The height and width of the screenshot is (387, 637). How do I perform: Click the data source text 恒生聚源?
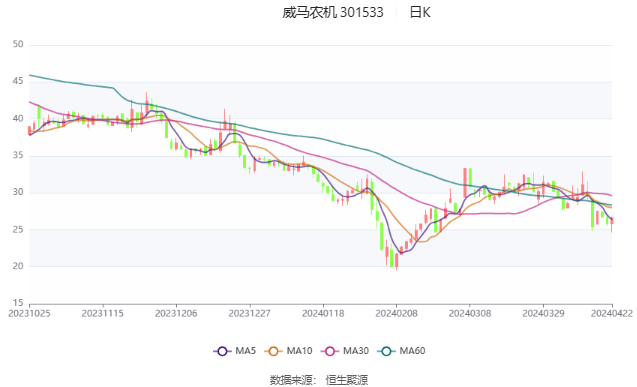[347, 380]
